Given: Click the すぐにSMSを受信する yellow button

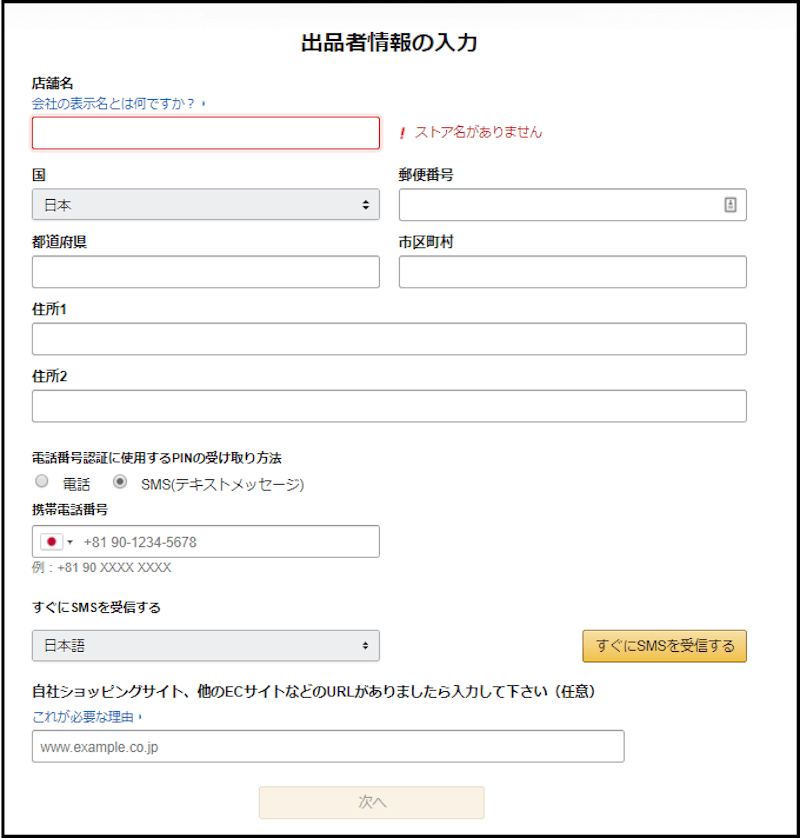Looking at the screenshot, I should coord(664,646).
